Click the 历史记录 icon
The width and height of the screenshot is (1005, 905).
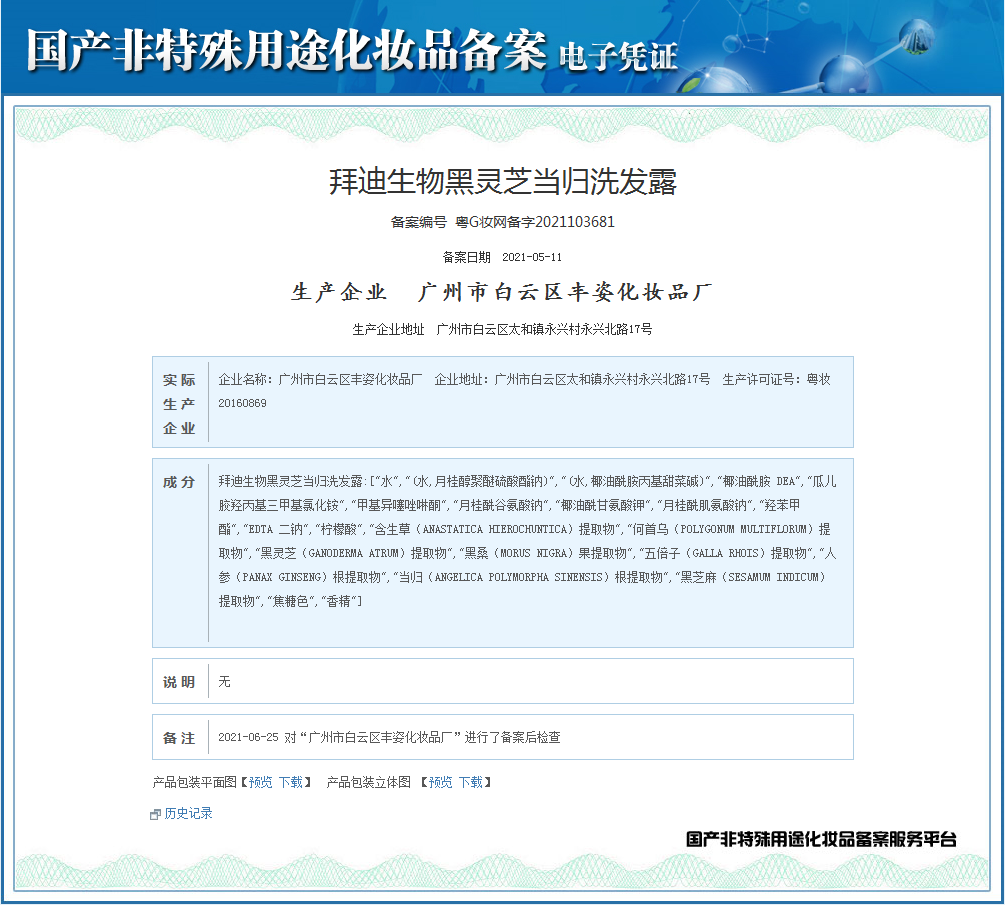[155, 815]
